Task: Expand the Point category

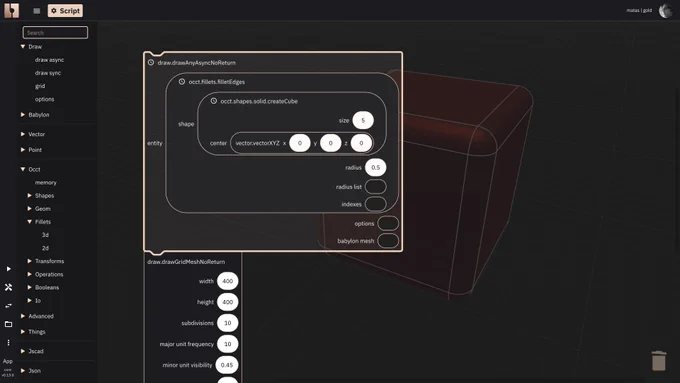Action: pos(23,150)
